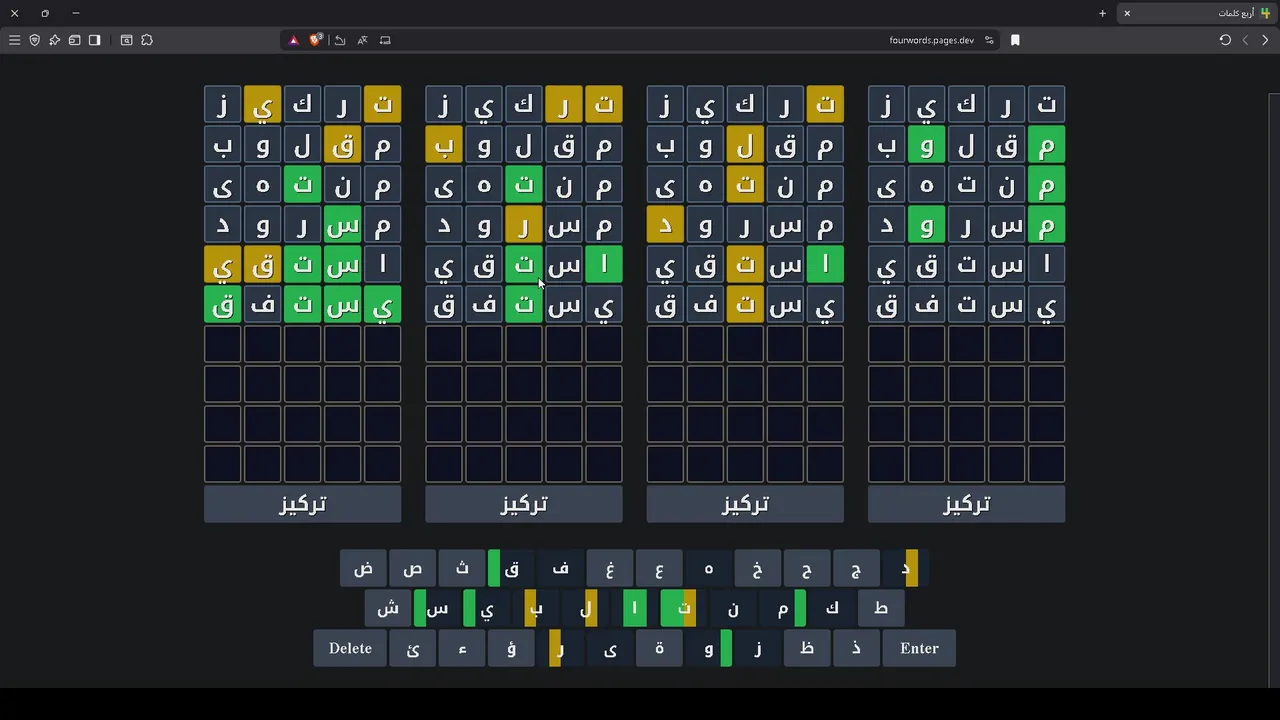
Task: Tap the ض key on the keyboard
Action: click(364, 568)
